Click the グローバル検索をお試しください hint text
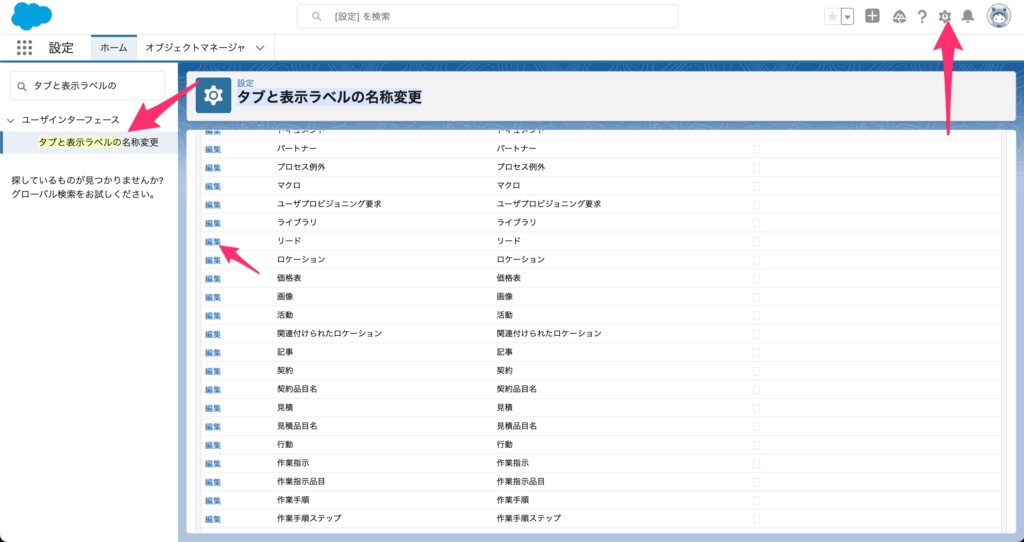 (83, 194)
